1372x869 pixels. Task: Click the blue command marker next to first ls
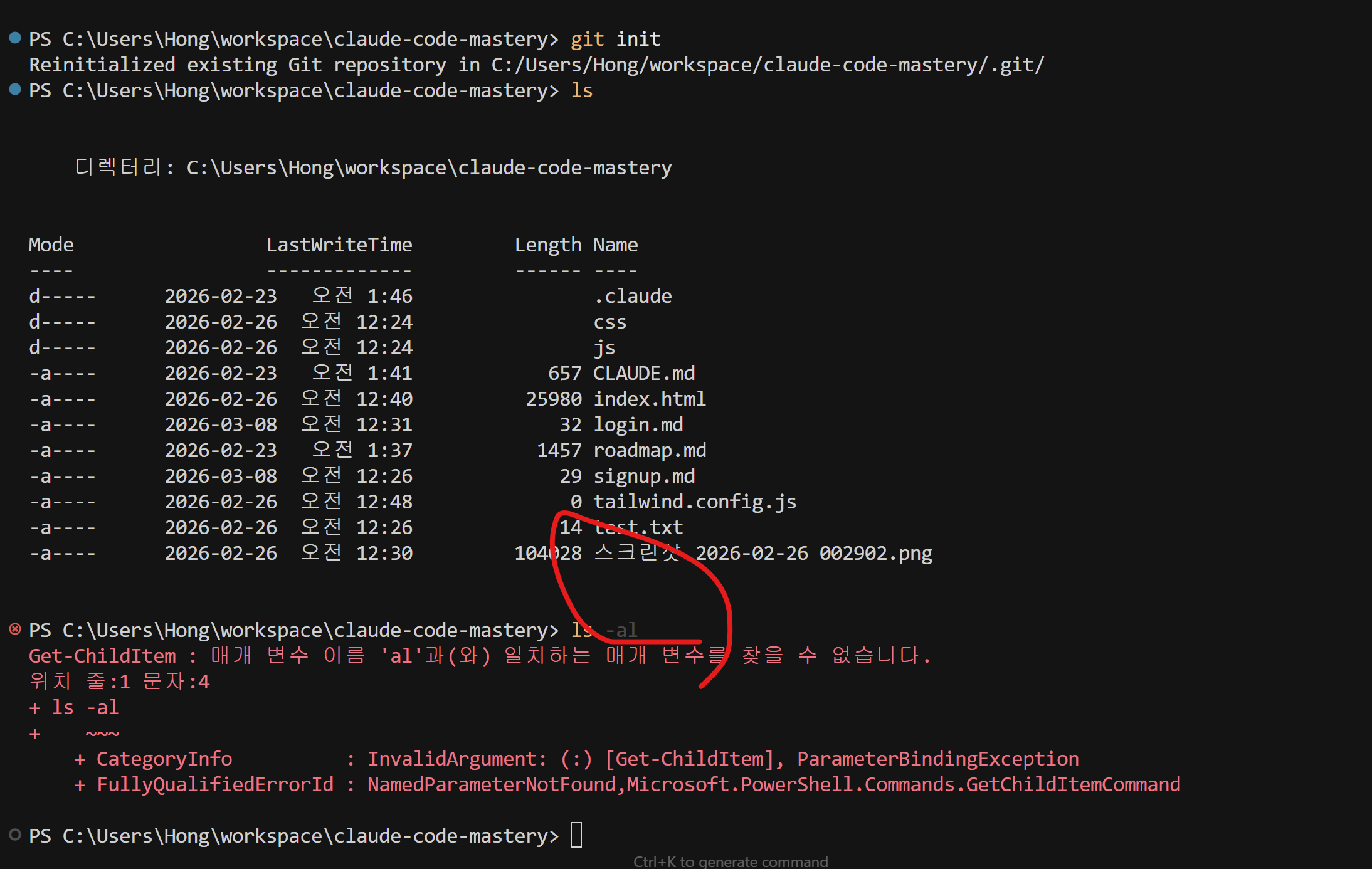[15, 89]
